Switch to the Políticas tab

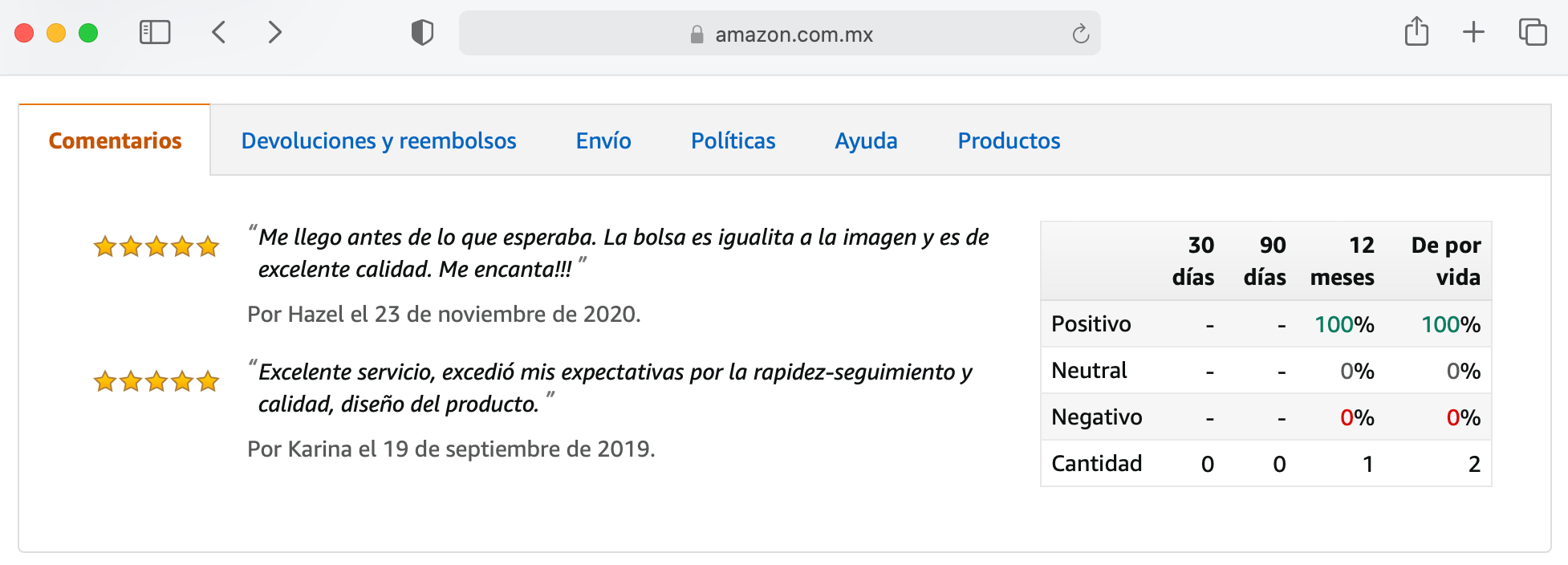(733, 141)
